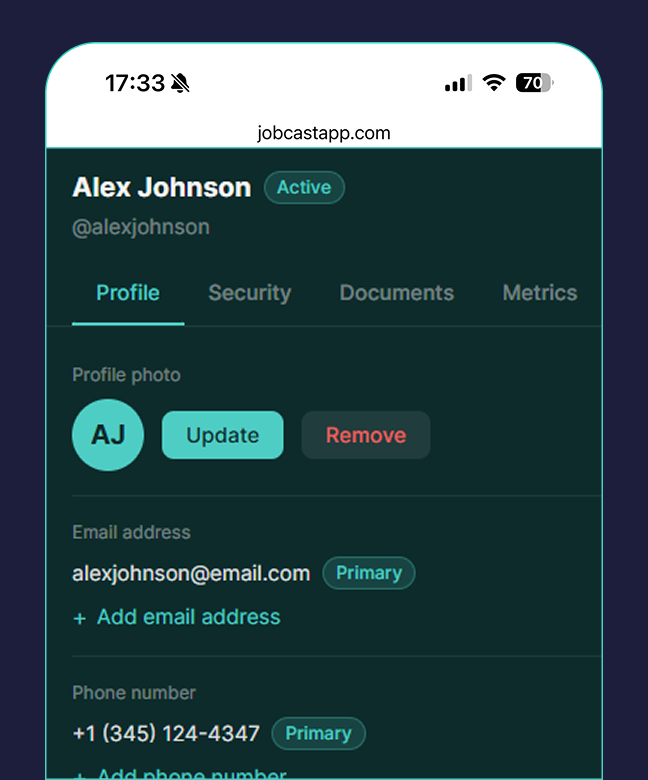
Task: Open the Security tab
Action: (x=250, y=293)
